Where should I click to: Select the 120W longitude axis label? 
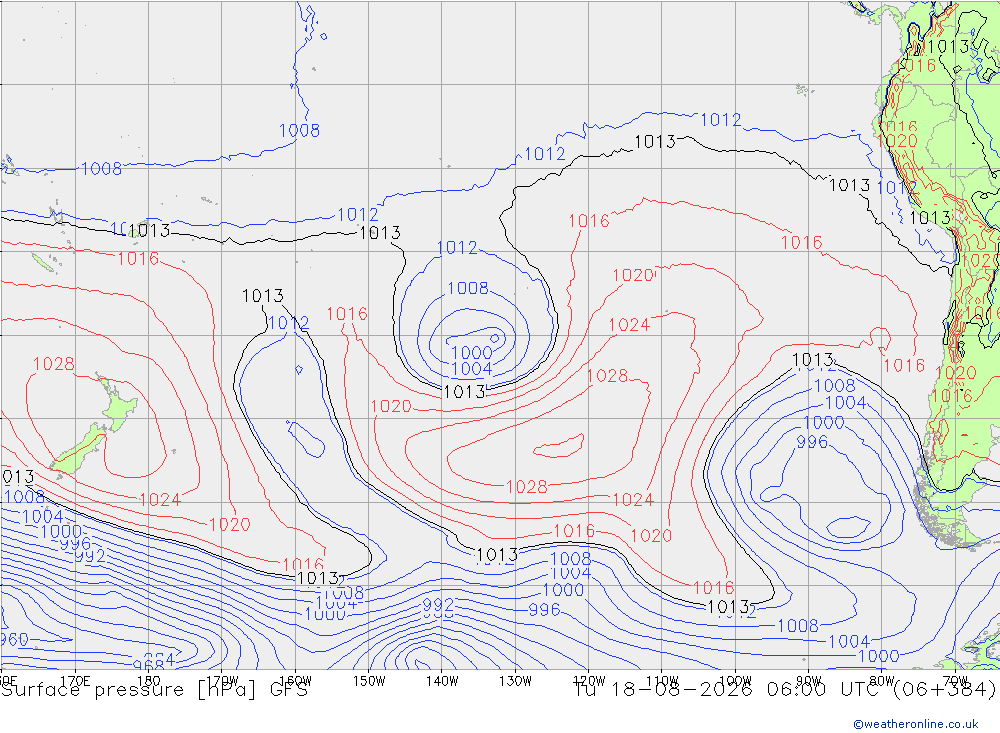[x=589, y=681]
